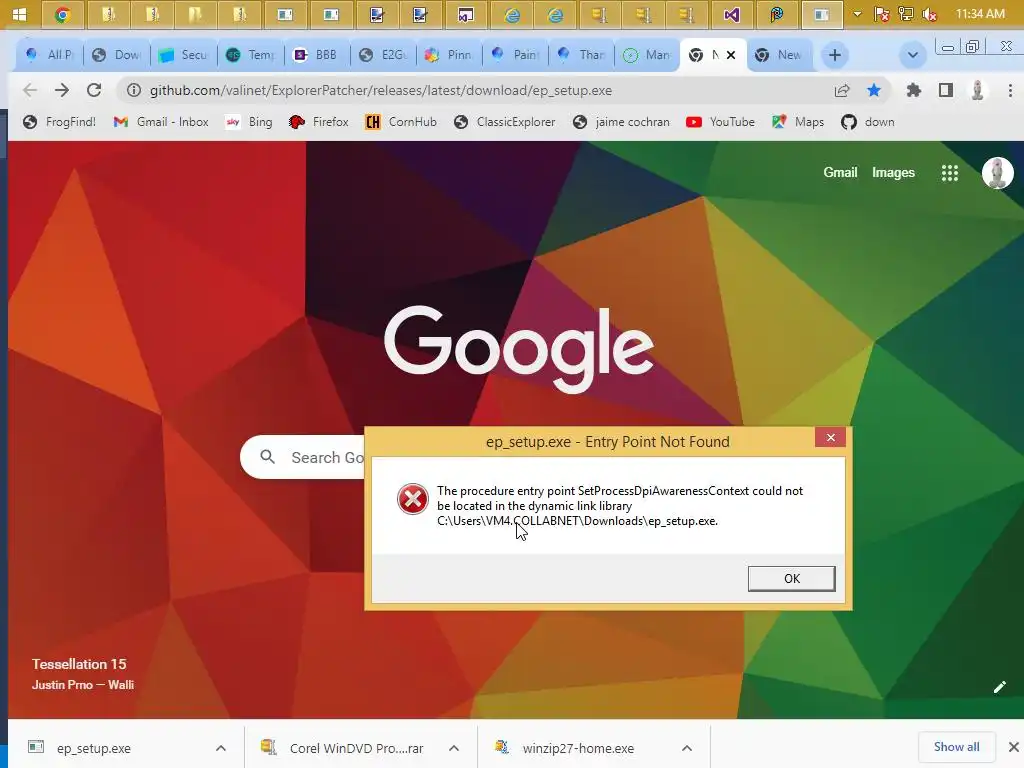Switch to the 'E2G' tab
The height and width of the screenshot is (768, 1024).
coord(384,55)
